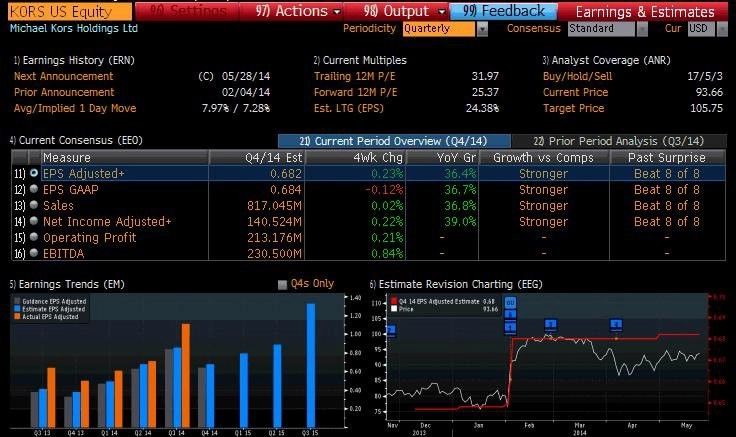Click Est. LTG (EPS) value 24.38%
This screenshot has height=437, width=736.
482,108
